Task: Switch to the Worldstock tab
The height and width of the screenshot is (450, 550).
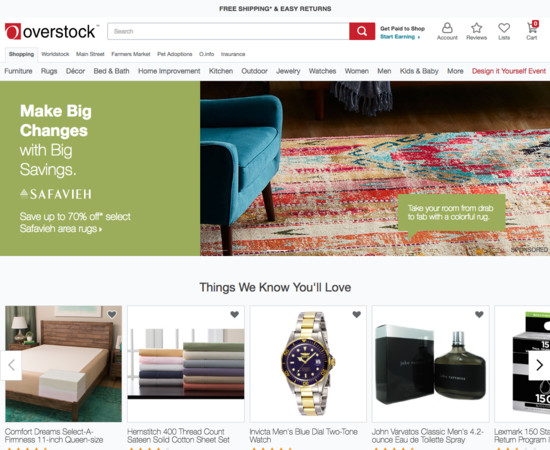Action: (x=55, y=54)
